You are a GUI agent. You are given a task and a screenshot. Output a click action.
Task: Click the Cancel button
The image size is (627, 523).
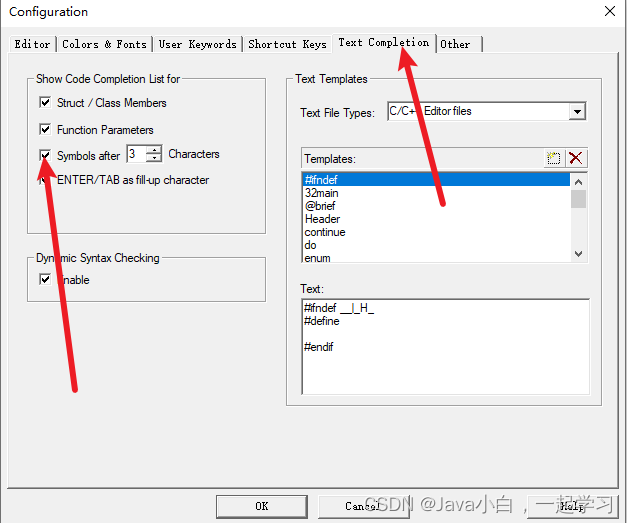(363, 506)
